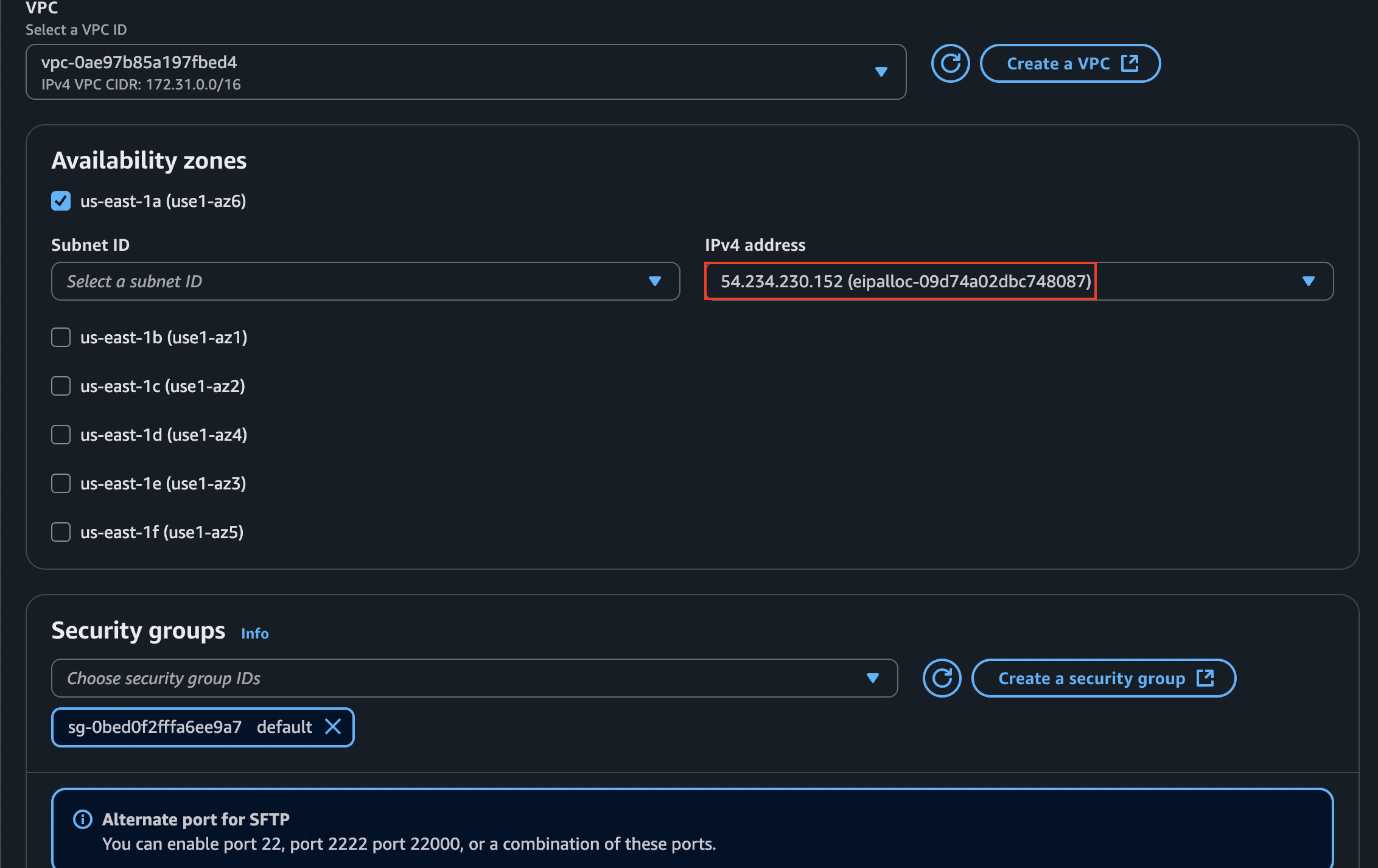This screenshot has height=868, width=1378.
Task: Check the us-east-1f availability zone
Action: point(60,532)
